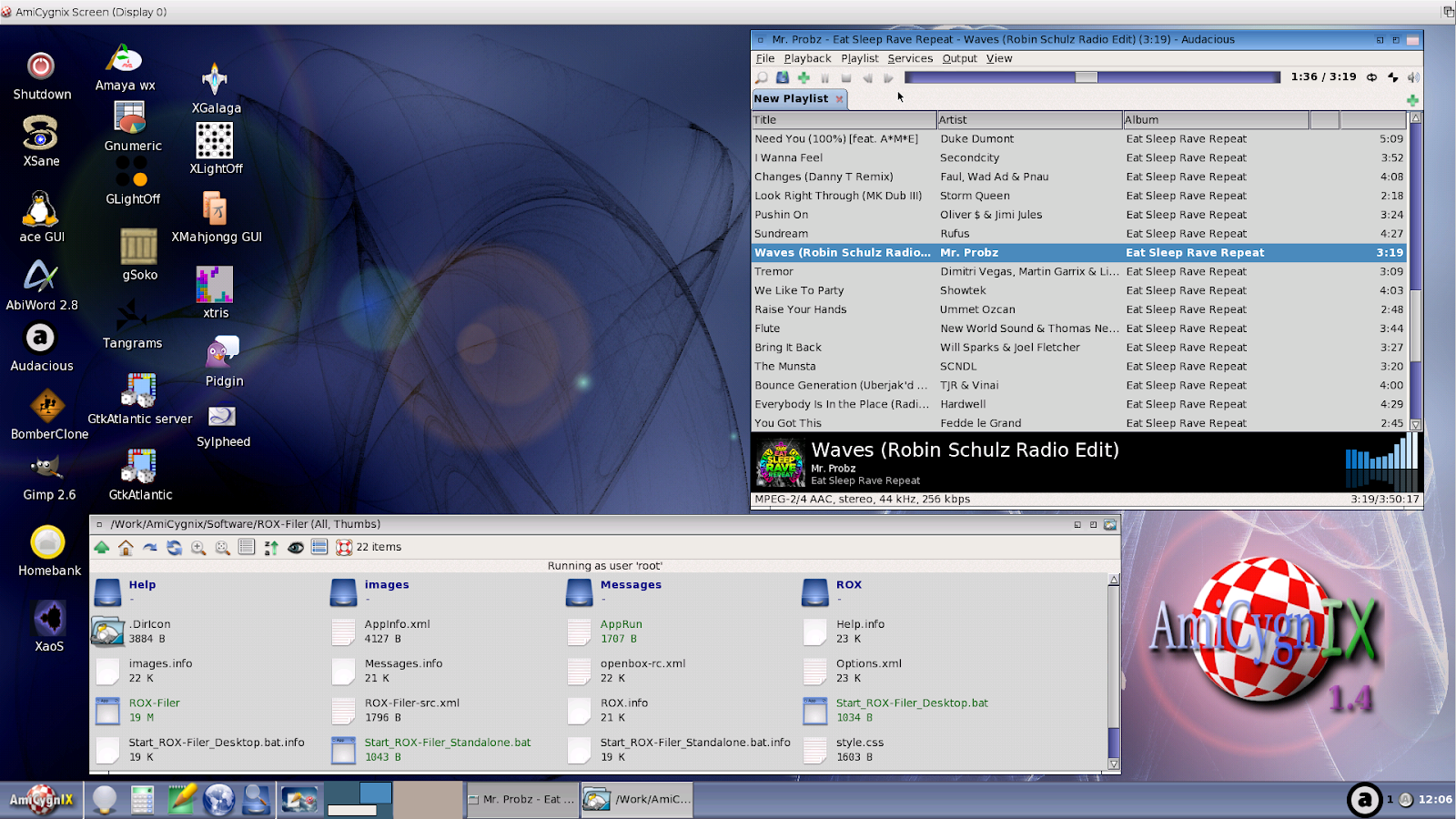This screenshot has height=819, width=1456.
Task: Switch to 'Mr. Probz - Eat' taskbar window button
Action: click(521, 800)
